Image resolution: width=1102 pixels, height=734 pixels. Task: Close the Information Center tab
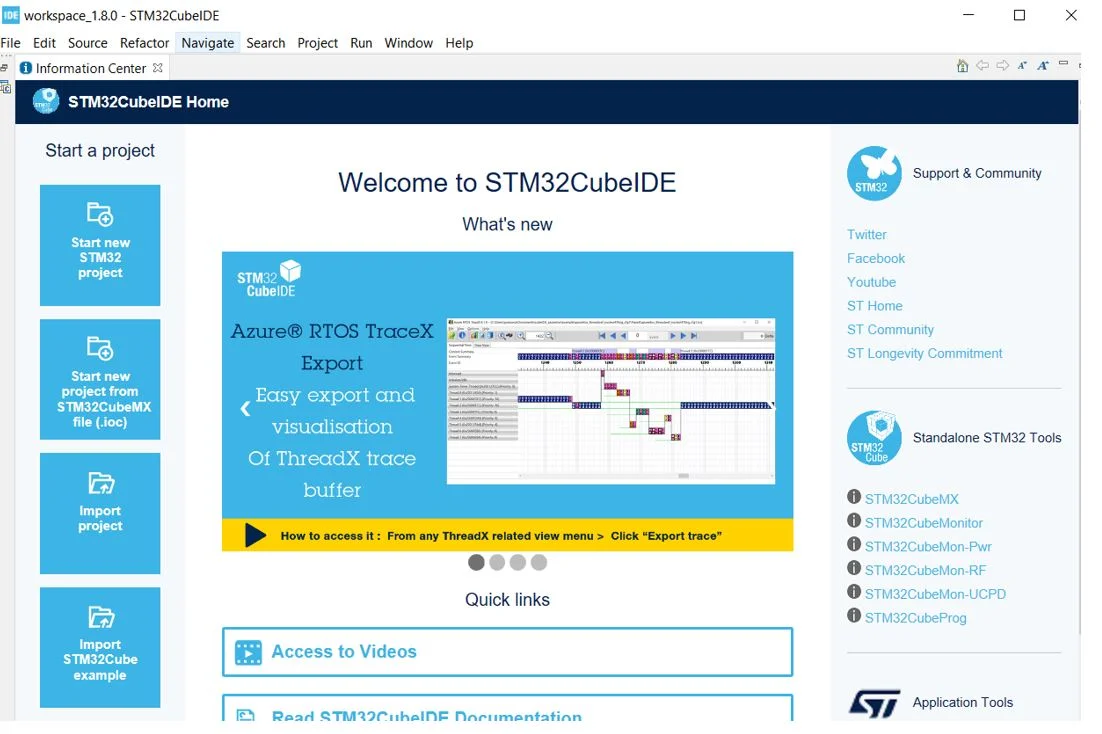tap(158, 68)
